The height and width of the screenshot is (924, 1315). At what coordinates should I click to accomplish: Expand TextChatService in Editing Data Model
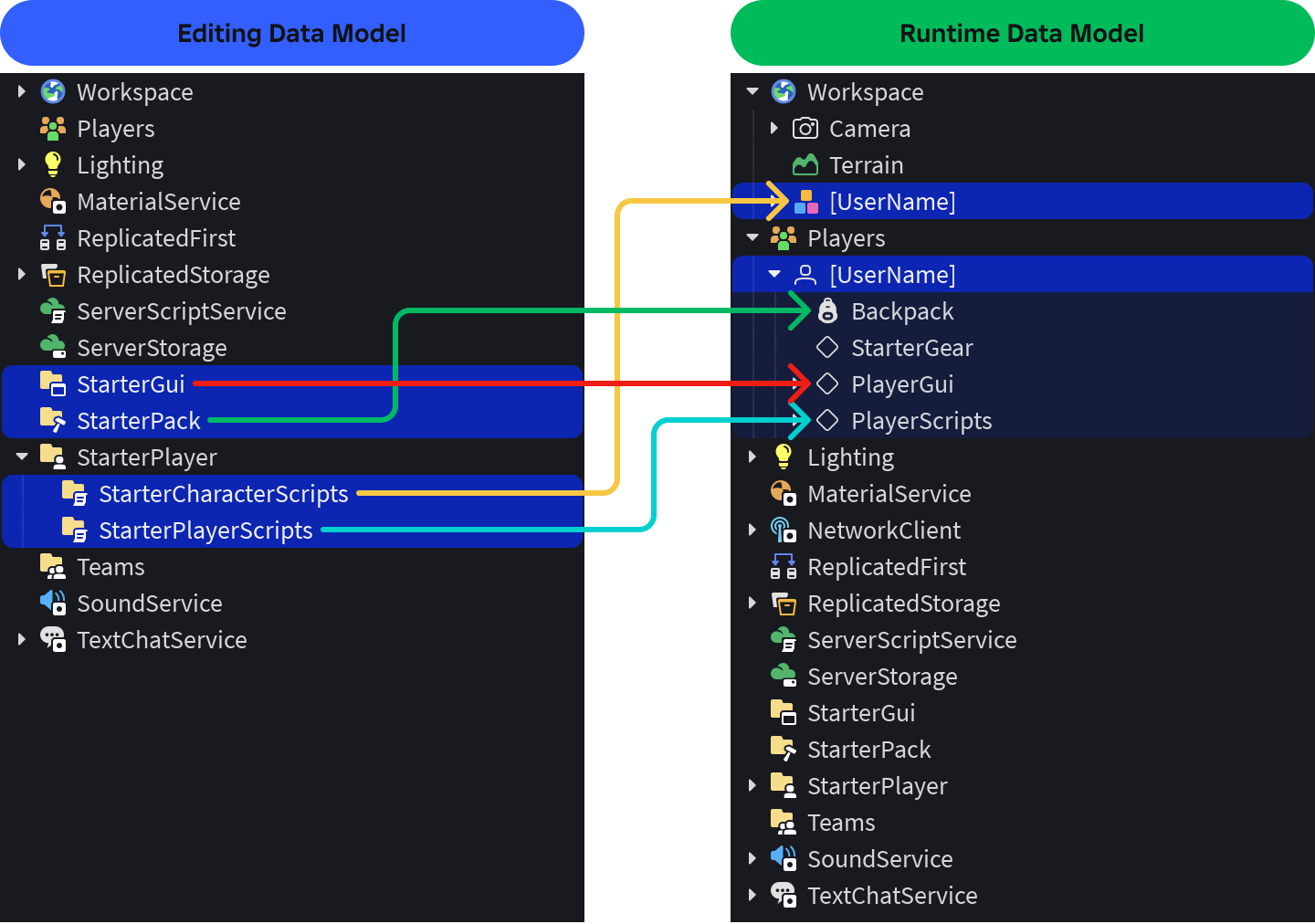coord(22,639)
